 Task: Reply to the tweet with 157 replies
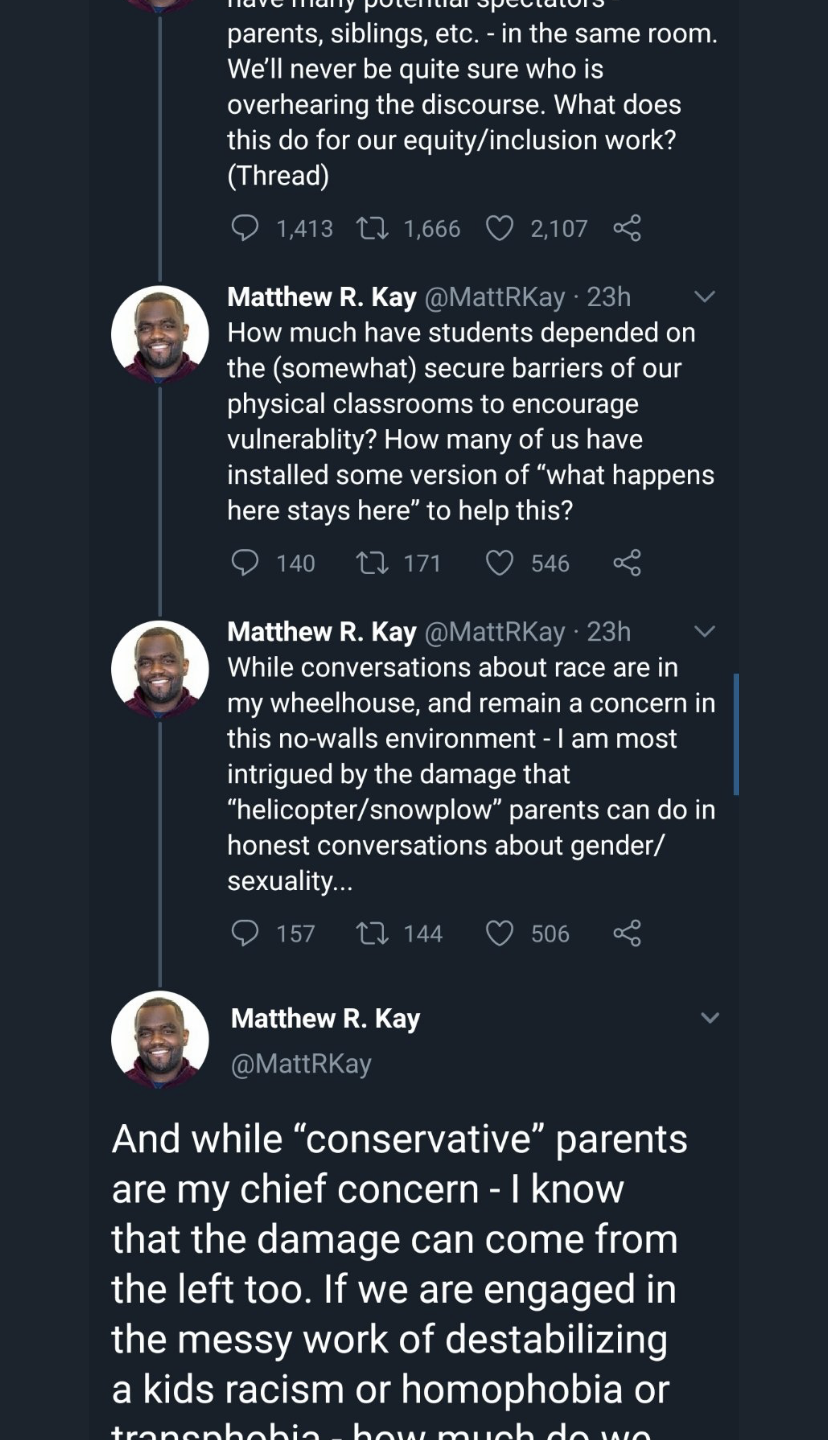pos(245,933)
